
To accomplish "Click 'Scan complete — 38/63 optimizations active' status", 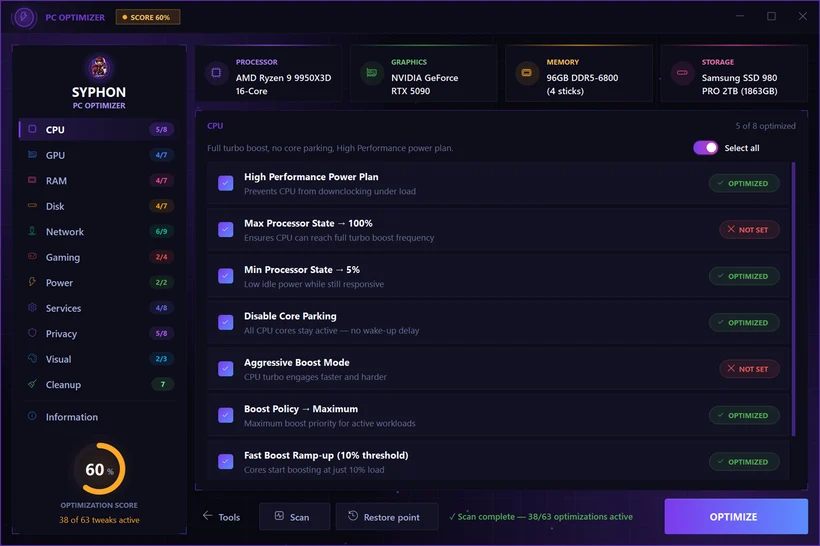I will point(541,517).
